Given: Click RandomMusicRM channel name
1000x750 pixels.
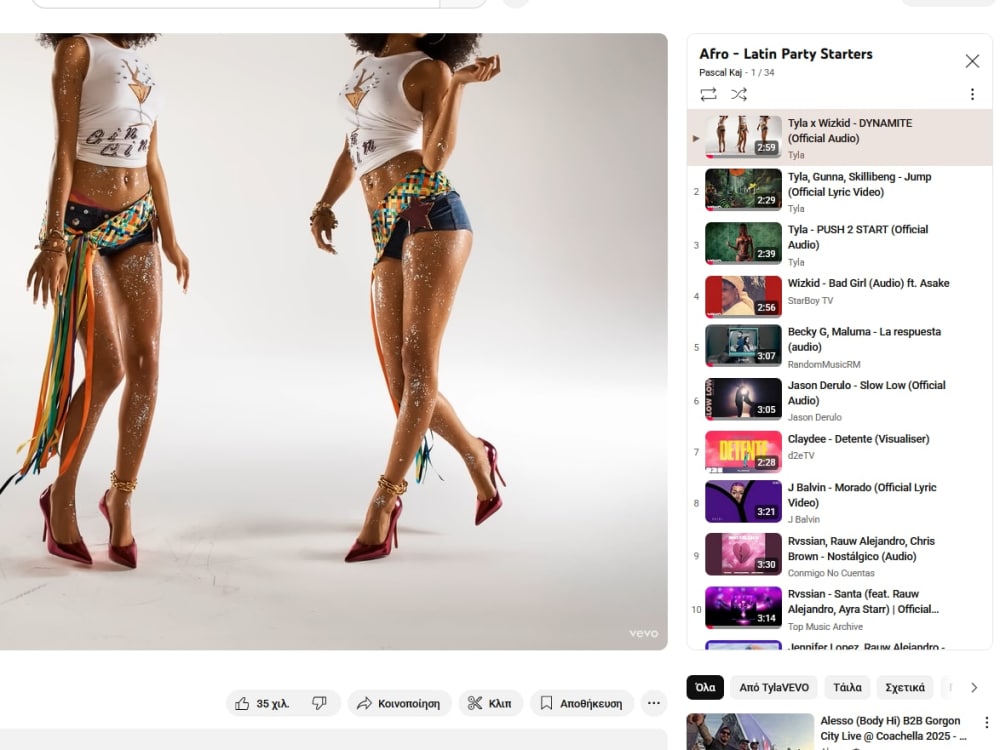Looking at the screenshot, I should click(x=824, y=365).
